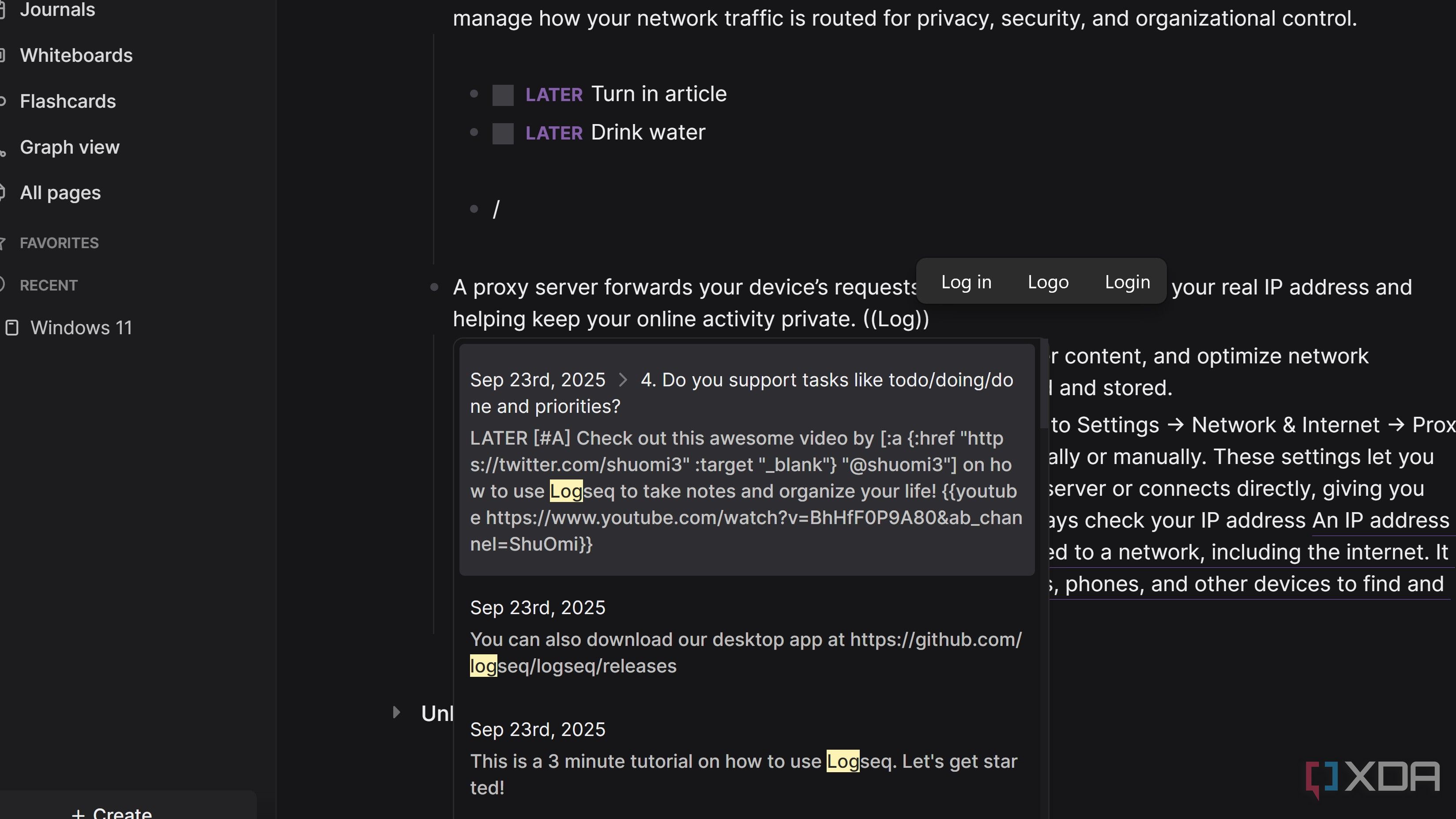The height and width of the screenshot is (819, 1456).
Task: Open the All pages list
Action: [60, 193]
